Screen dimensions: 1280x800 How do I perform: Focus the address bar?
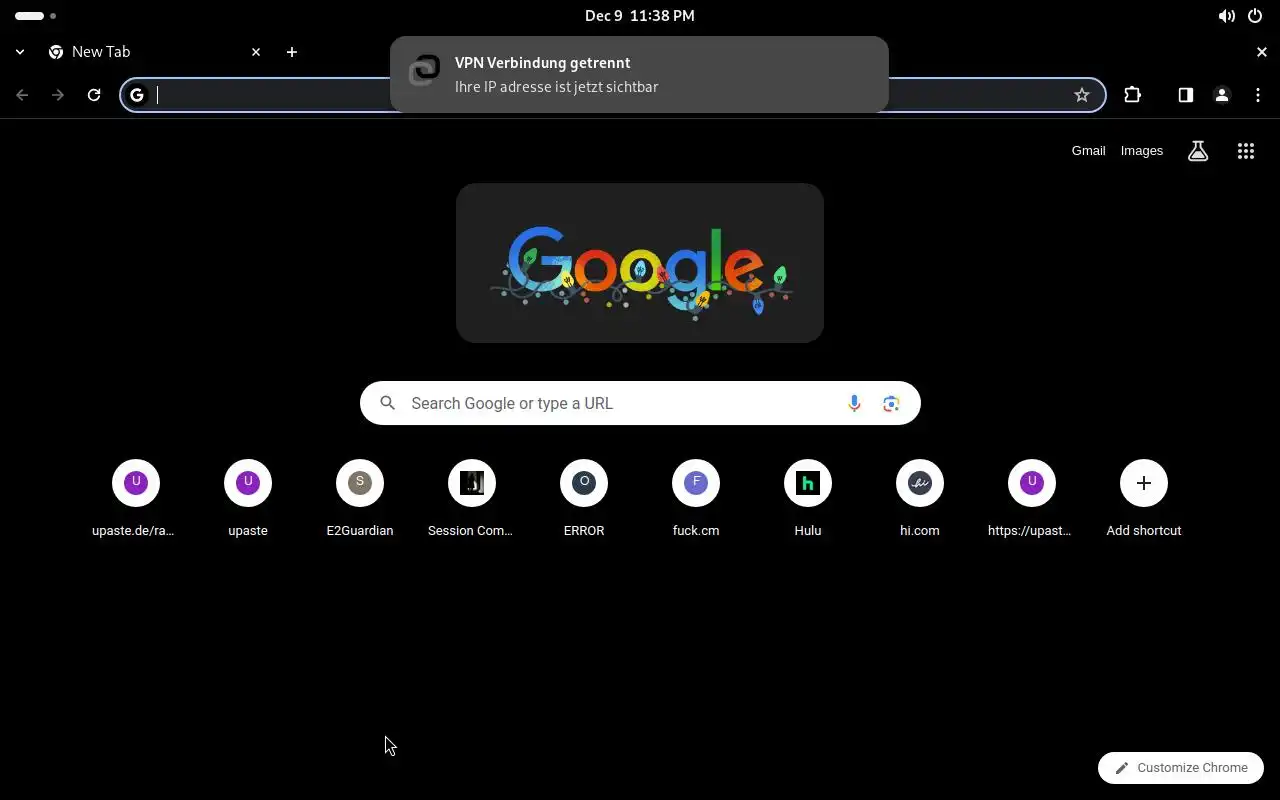tap(612, 95)
